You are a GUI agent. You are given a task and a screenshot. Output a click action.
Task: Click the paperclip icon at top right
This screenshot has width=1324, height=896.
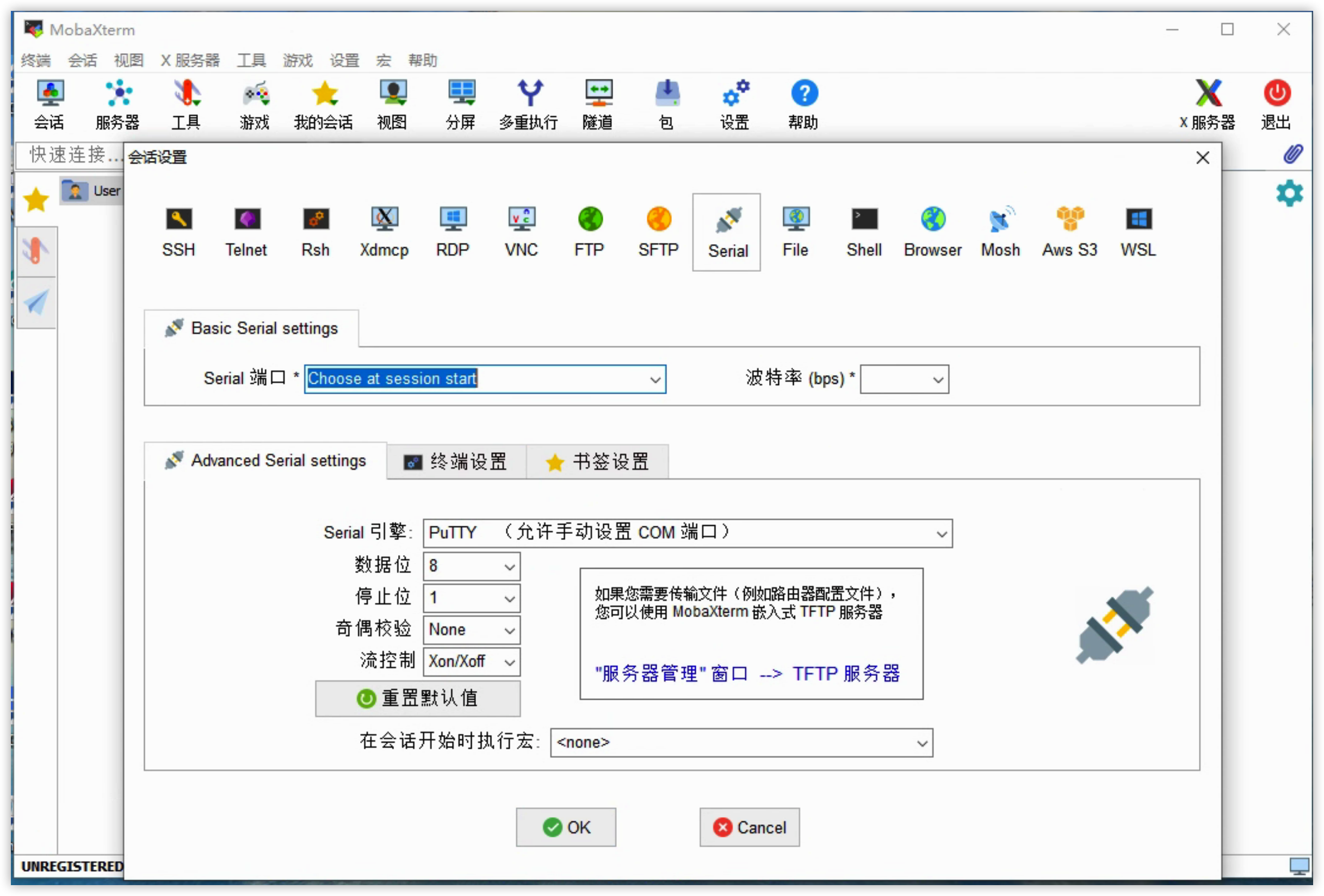[1293, 154]
